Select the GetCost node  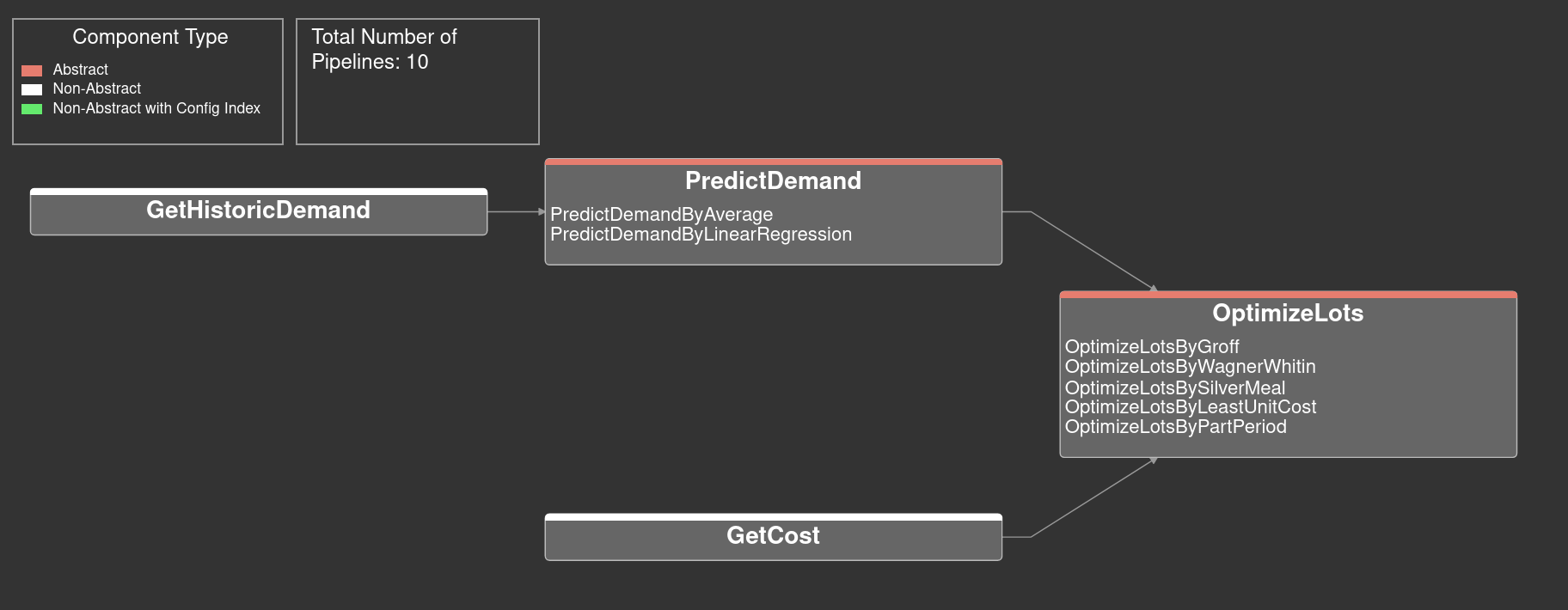coord(773,536)
